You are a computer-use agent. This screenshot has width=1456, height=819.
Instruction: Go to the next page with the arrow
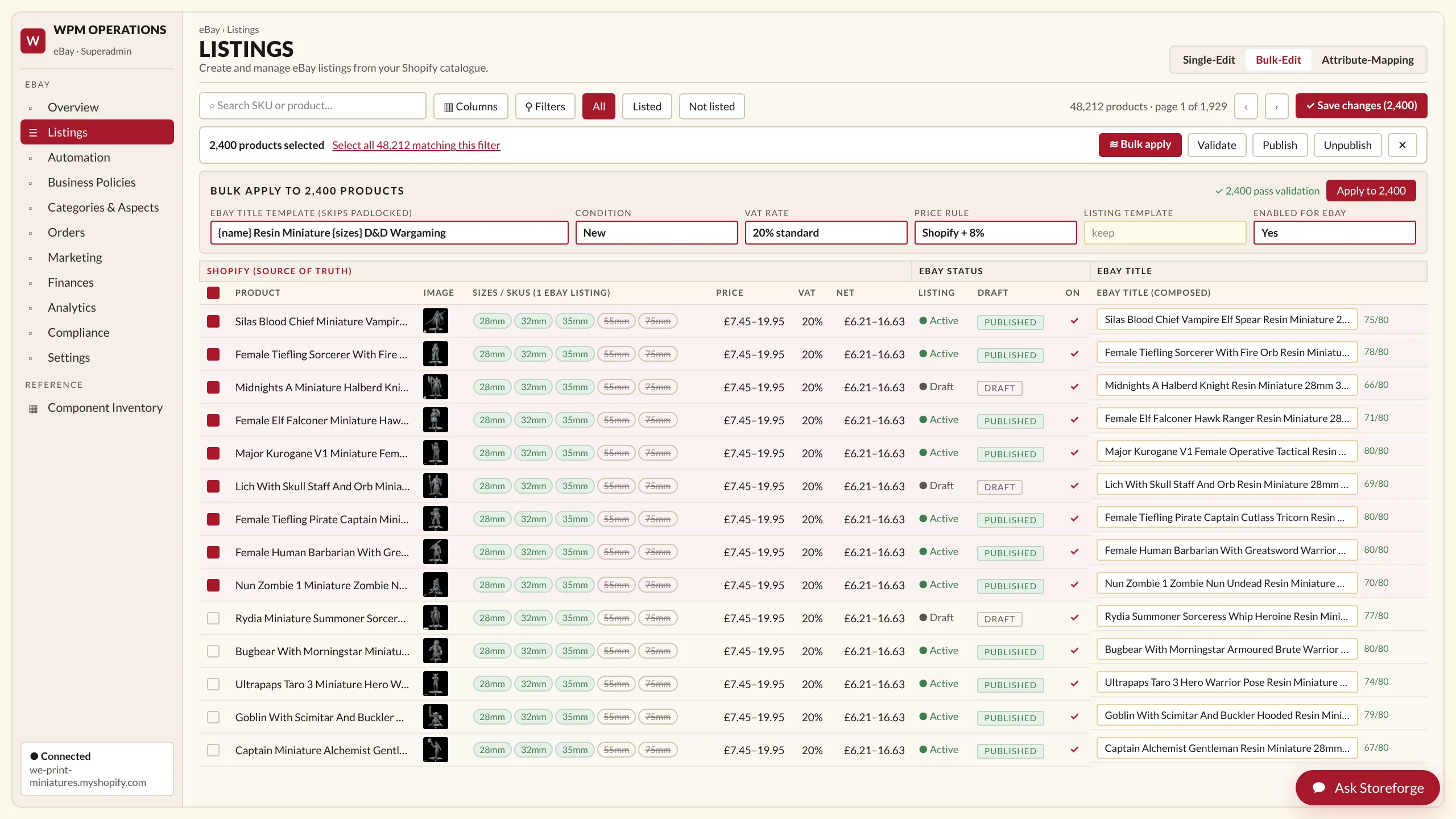click(1276, 106)
